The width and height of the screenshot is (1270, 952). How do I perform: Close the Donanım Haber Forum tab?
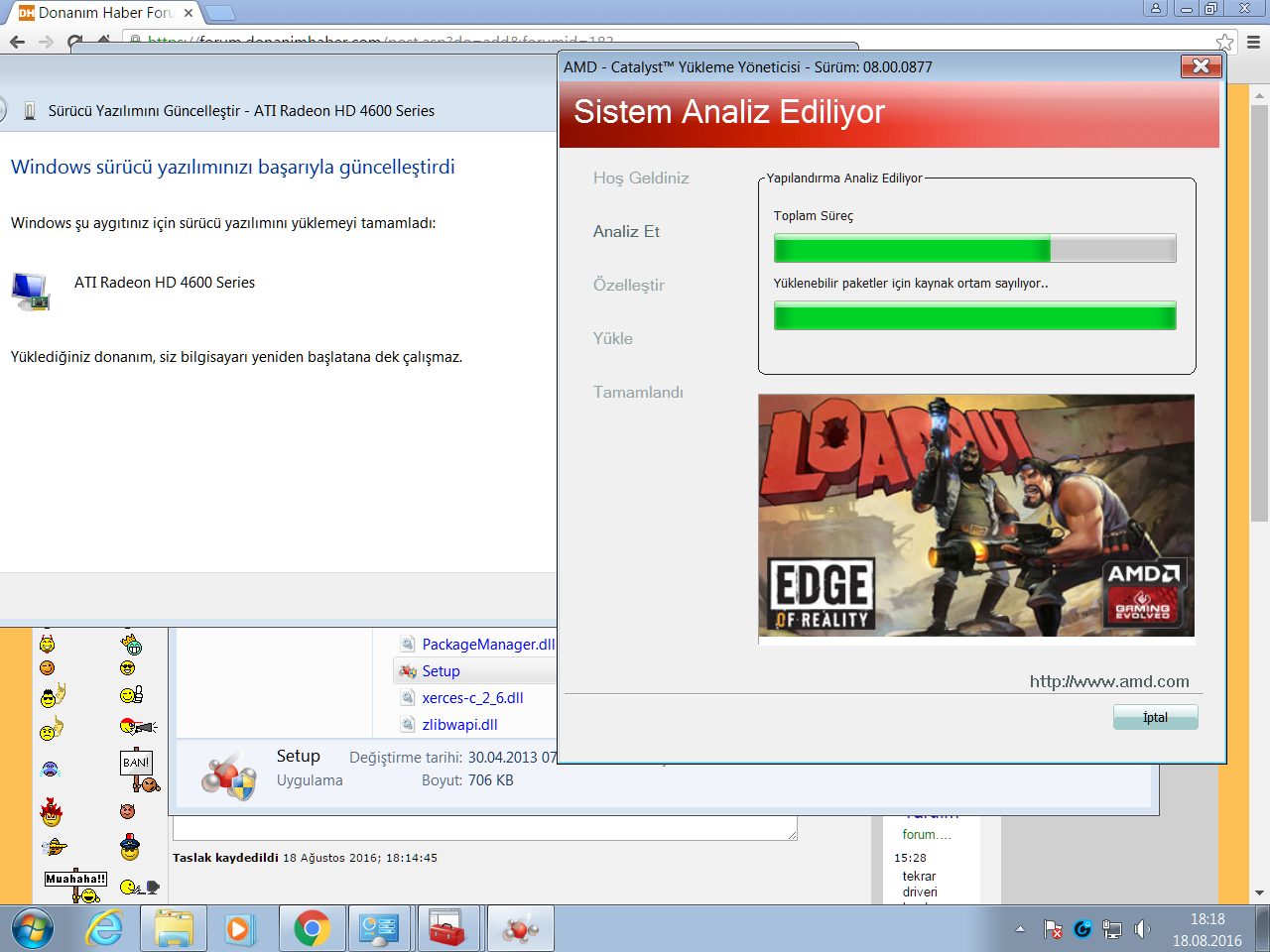click(188, 13)
